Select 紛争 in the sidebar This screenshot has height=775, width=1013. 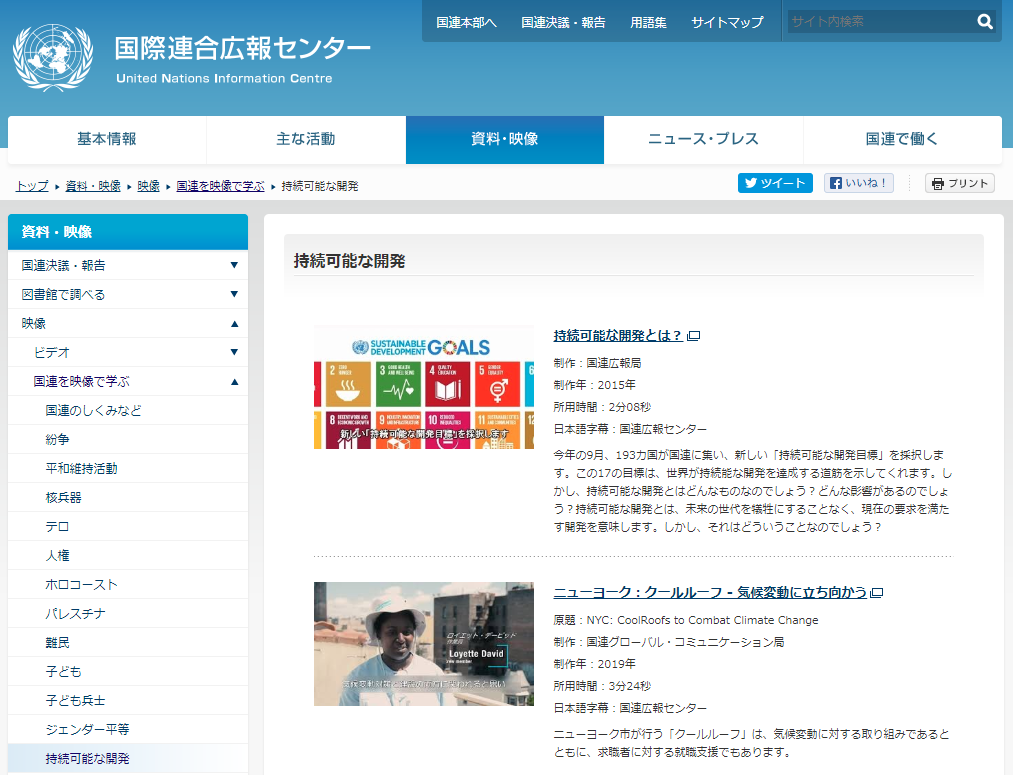pos(128,440)
